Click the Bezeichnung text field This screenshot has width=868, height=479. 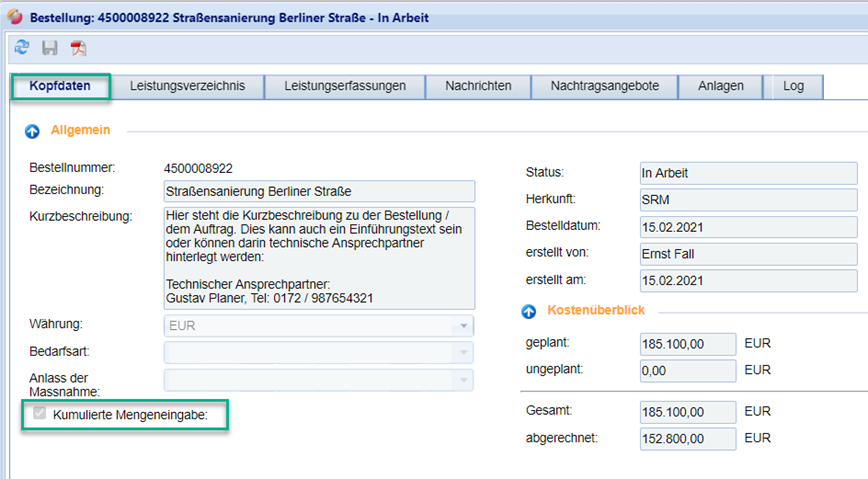[319, 191]
